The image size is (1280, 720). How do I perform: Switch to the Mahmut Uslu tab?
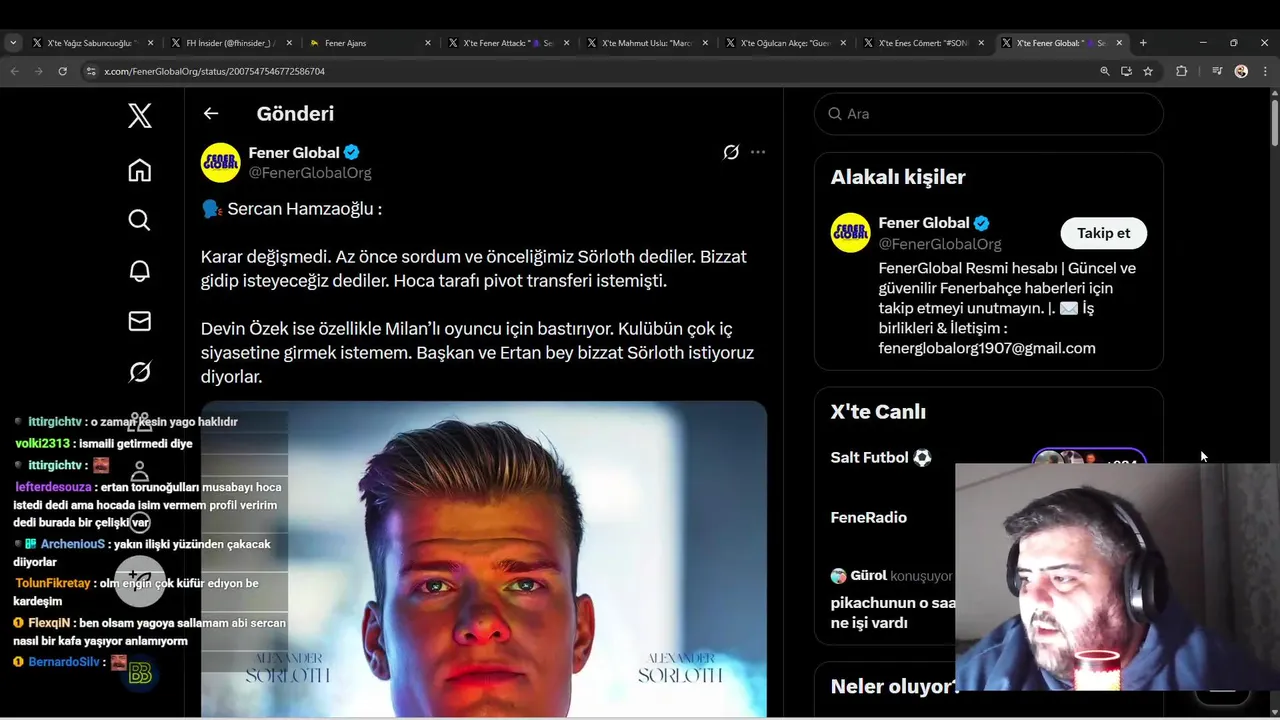pos(647,43)
